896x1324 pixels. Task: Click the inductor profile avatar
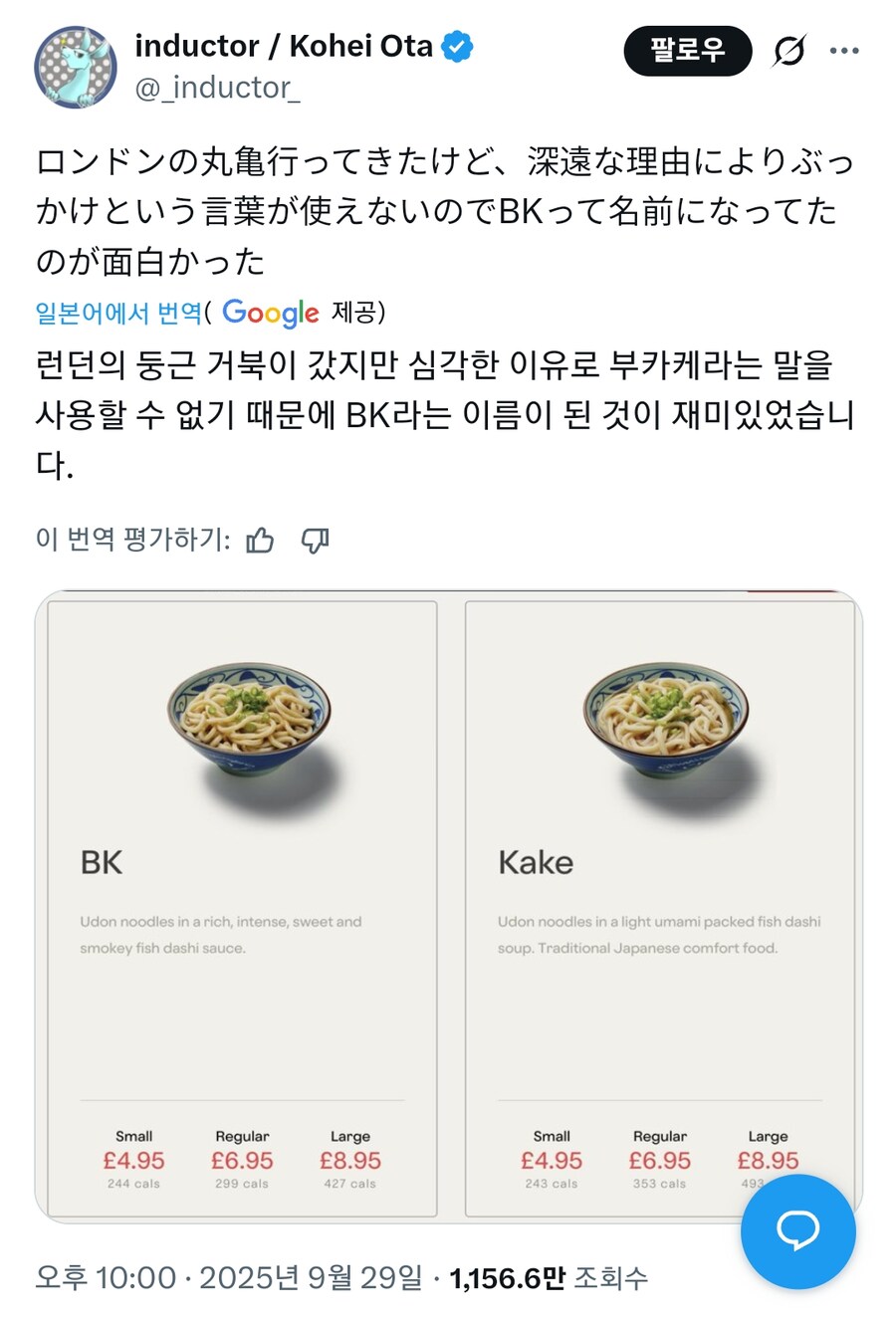(x=76, y=68)
